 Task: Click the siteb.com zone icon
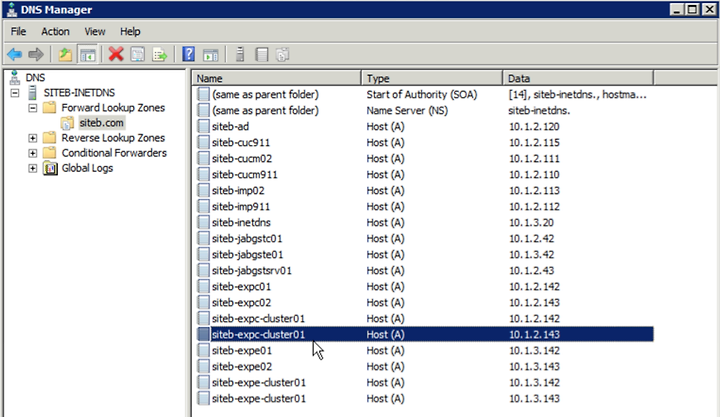67,123
